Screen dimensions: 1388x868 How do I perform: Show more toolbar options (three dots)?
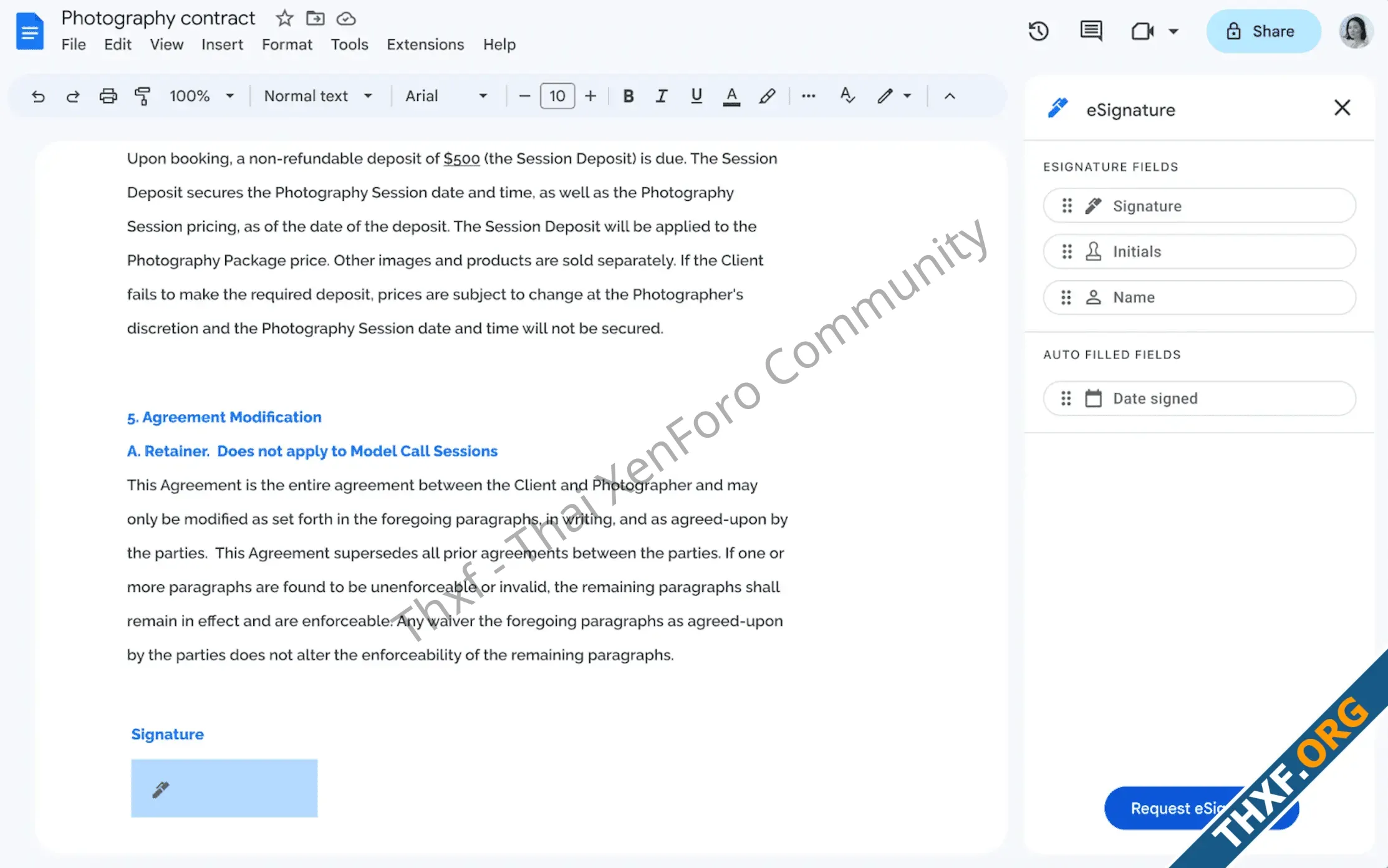point(809,96)
